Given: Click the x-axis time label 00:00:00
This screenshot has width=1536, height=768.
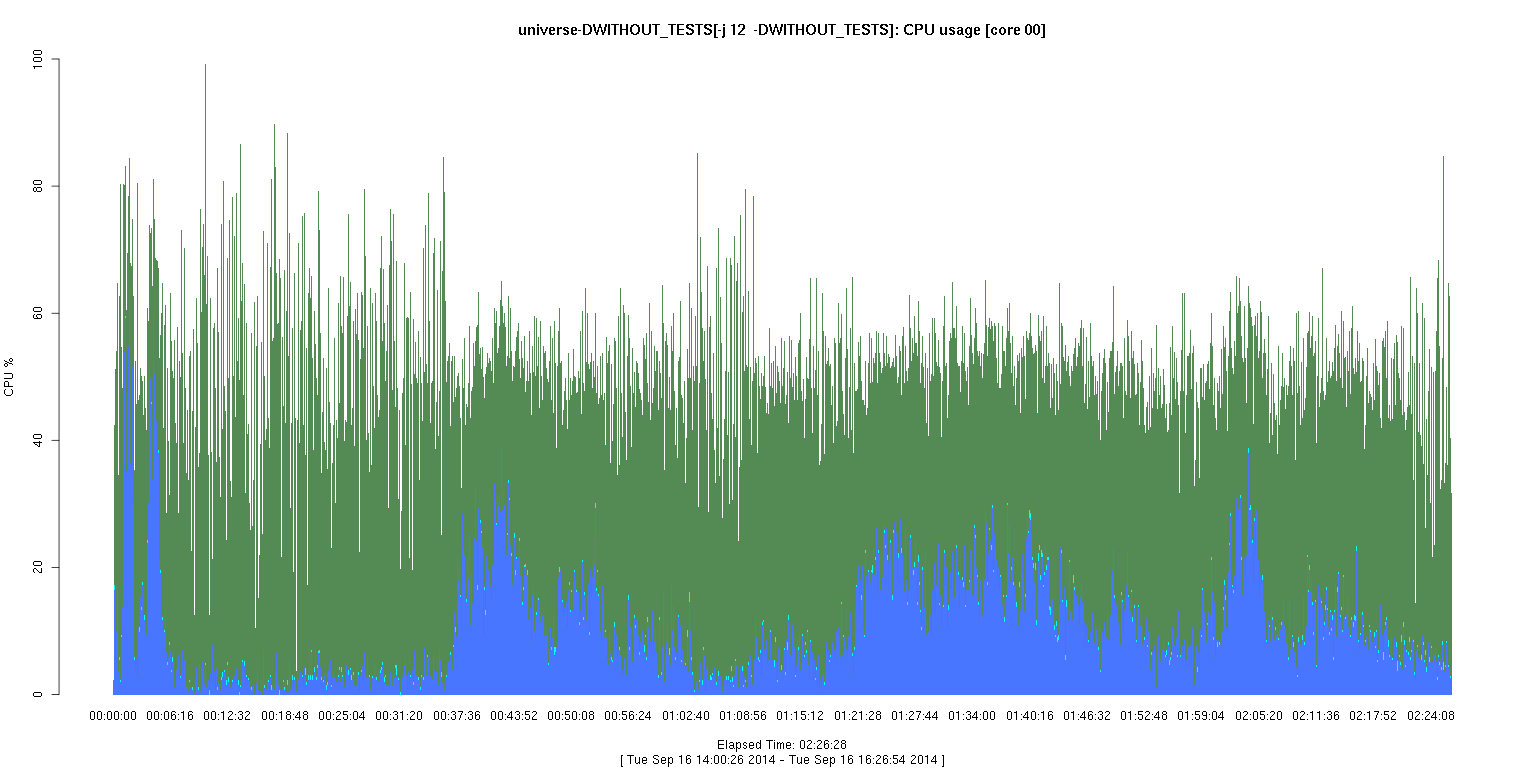Looking at the screenshot, I should 113,716.
